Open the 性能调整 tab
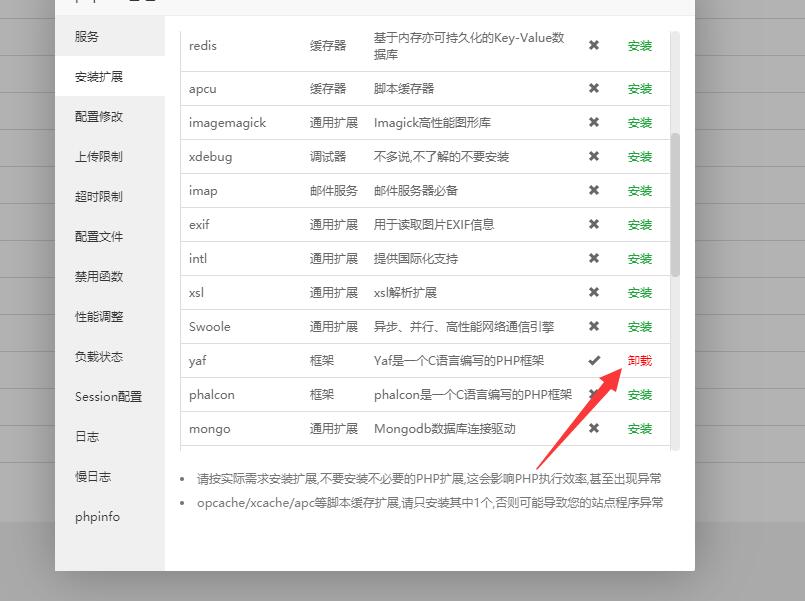The width and height of the screenshot is (805, 601). click(x=110, y=317)
